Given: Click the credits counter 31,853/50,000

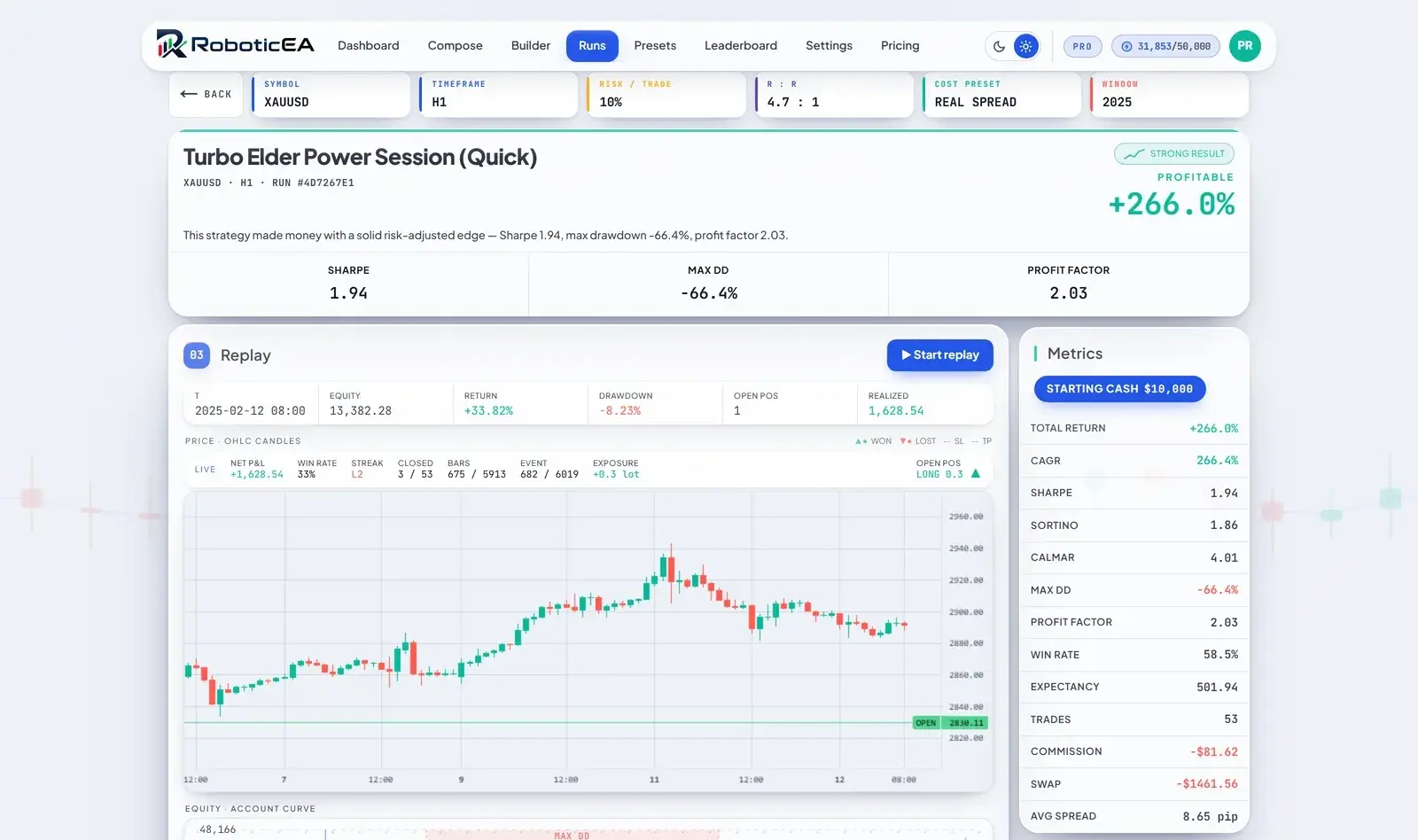Looking at the screenshot, I should (1165, 46).
